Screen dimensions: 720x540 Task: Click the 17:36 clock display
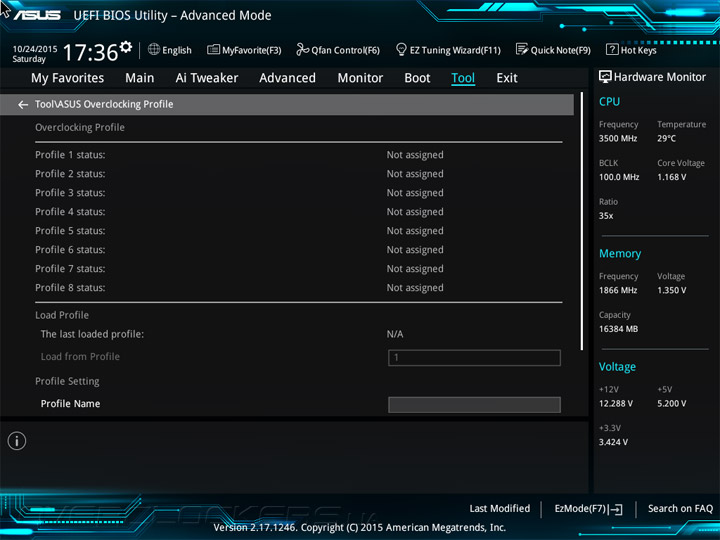pyautogui.click(x=90, y=52)
